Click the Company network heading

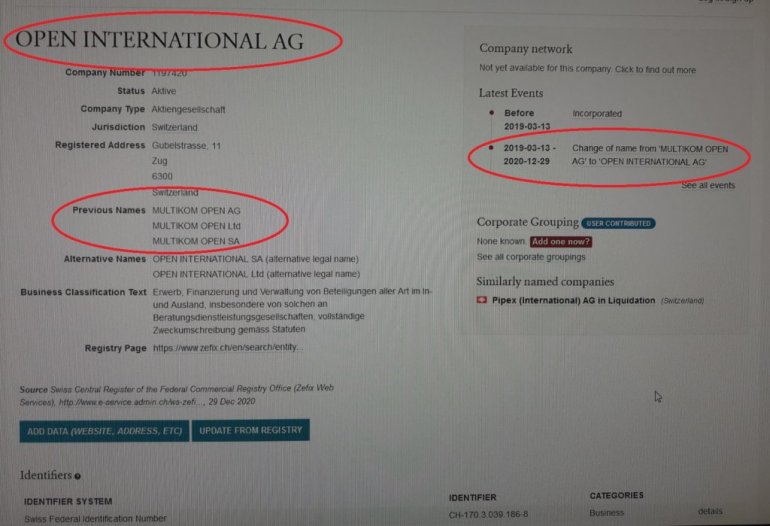(x=526, y=49)
